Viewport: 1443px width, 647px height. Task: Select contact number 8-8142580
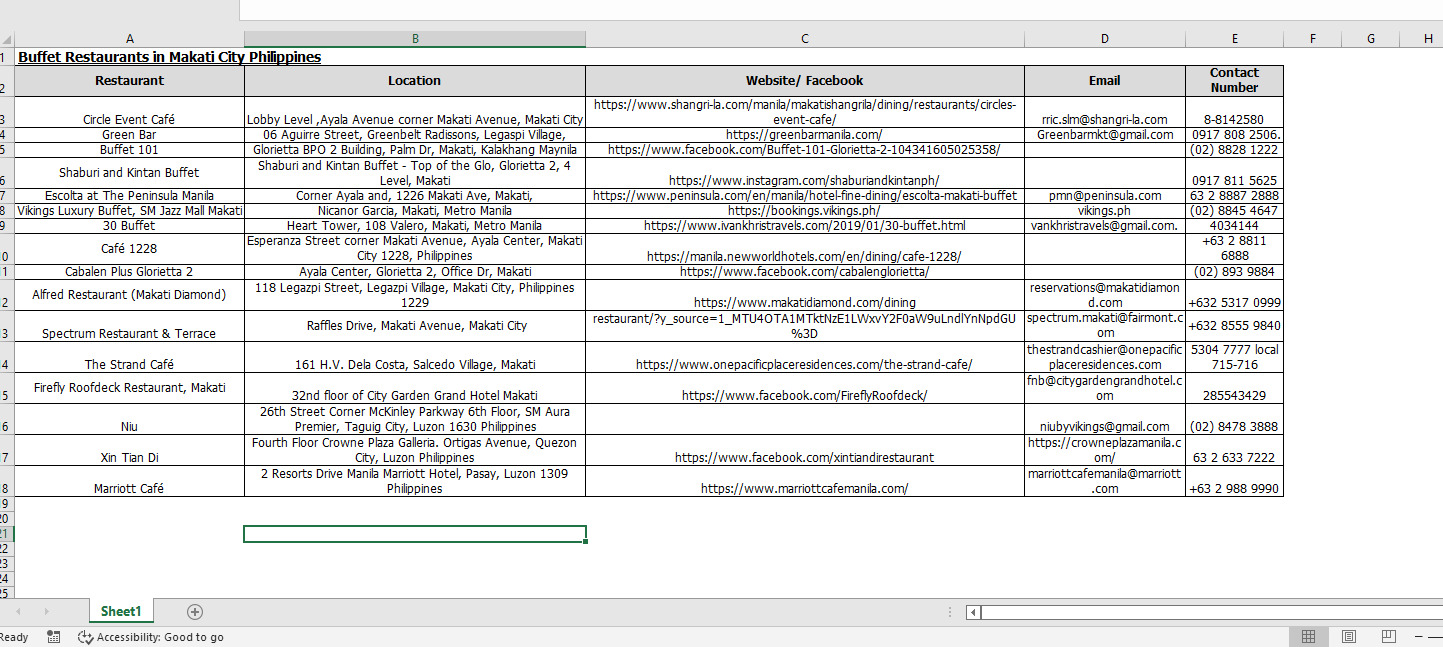[x=1234, y=112]
